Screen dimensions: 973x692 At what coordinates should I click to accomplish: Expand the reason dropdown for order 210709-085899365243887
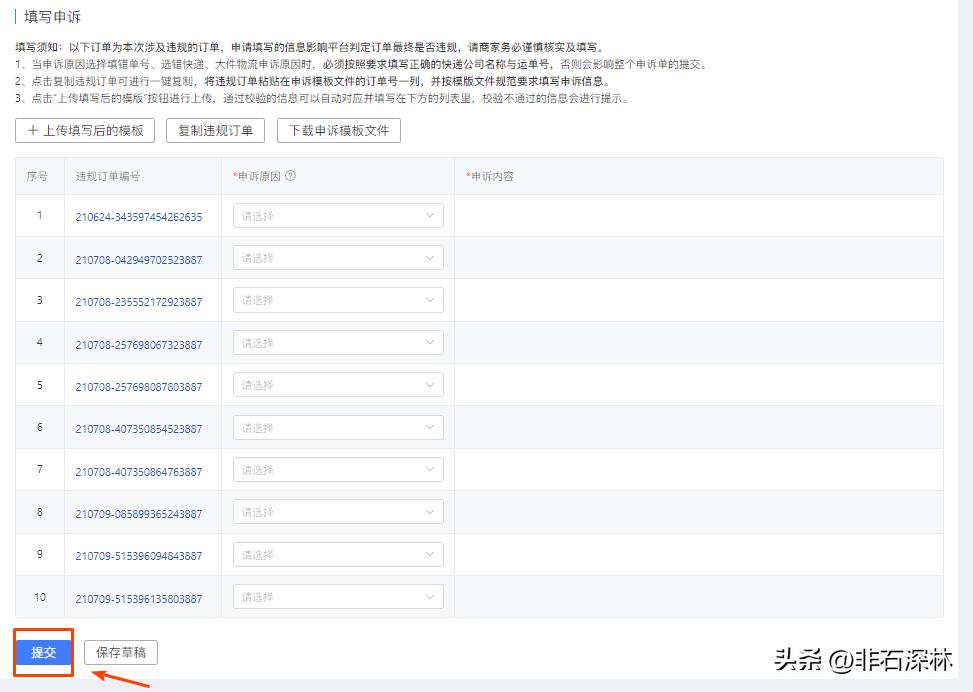pos(338,511)
